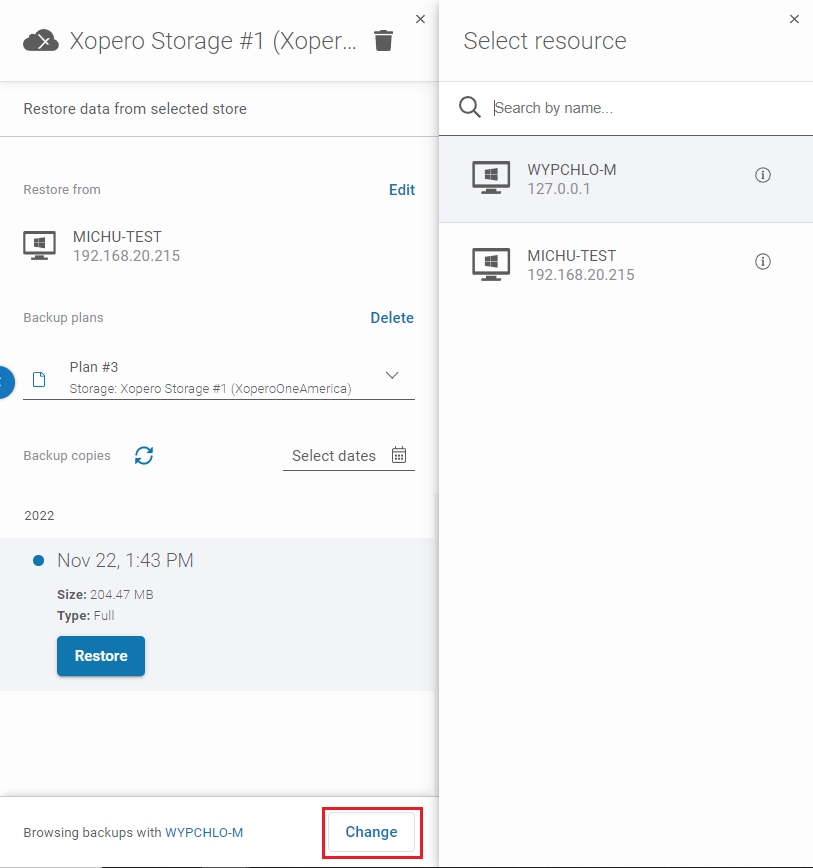Click the trash icon beside storage title
The image size is (813, 868).
(x=383, y=41)
